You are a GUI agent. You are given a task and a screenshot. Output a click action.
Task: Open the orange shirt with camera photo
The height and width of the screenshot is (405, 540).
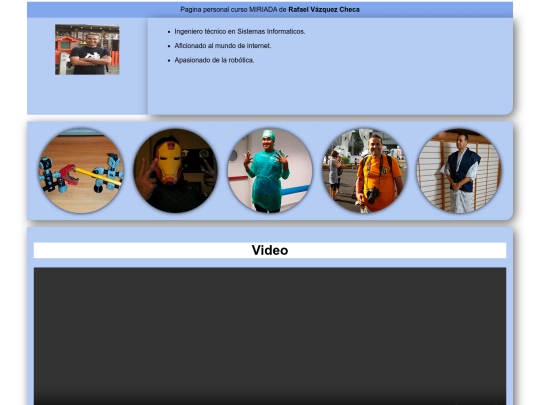coord(364,170)
